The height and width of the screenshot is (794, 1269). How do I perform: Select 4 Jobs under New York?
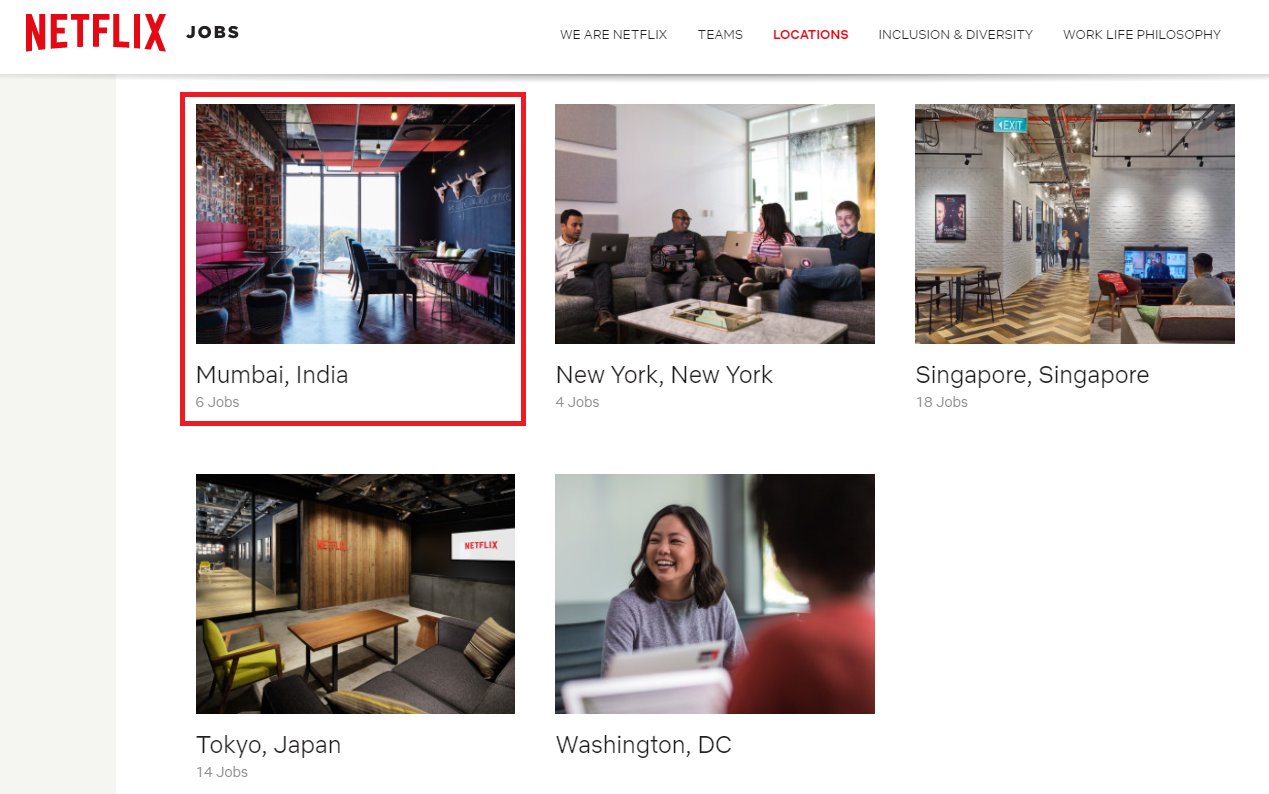pyautogui.click(x=577, y=402)
